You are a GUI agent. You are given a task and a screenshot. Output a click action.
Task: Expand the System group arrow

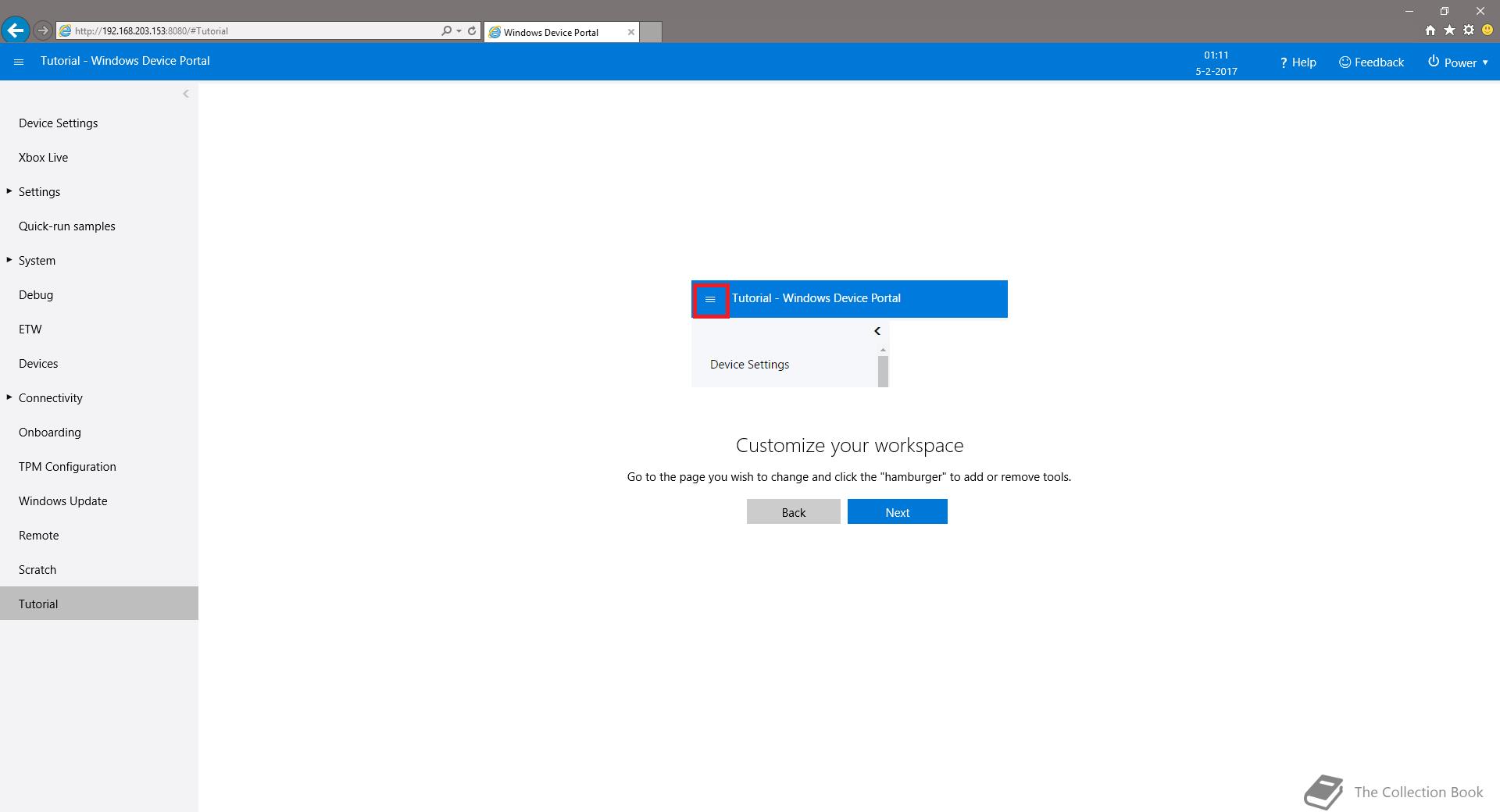pyautogui.click(x=9, y=260)
